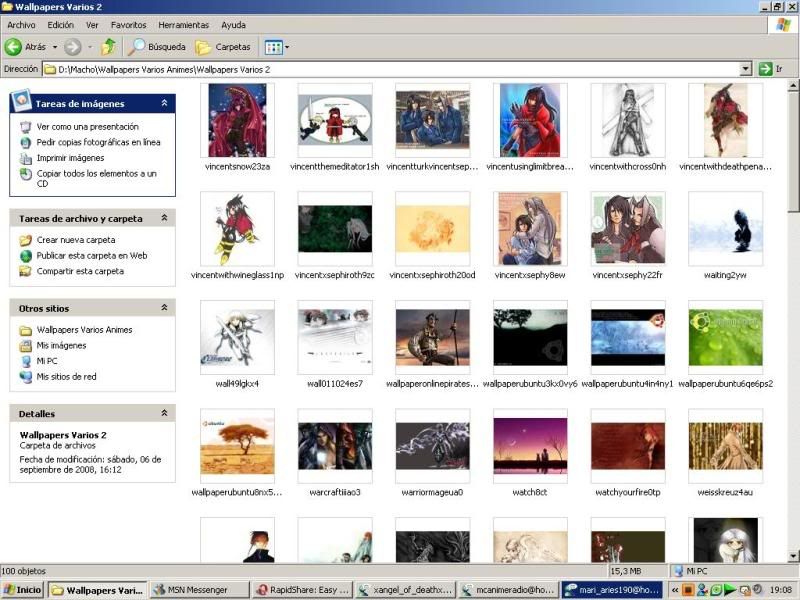Open the Archivo menu
Image resolution: width=800 pixels, height=600 pixels.
point(21,25)
